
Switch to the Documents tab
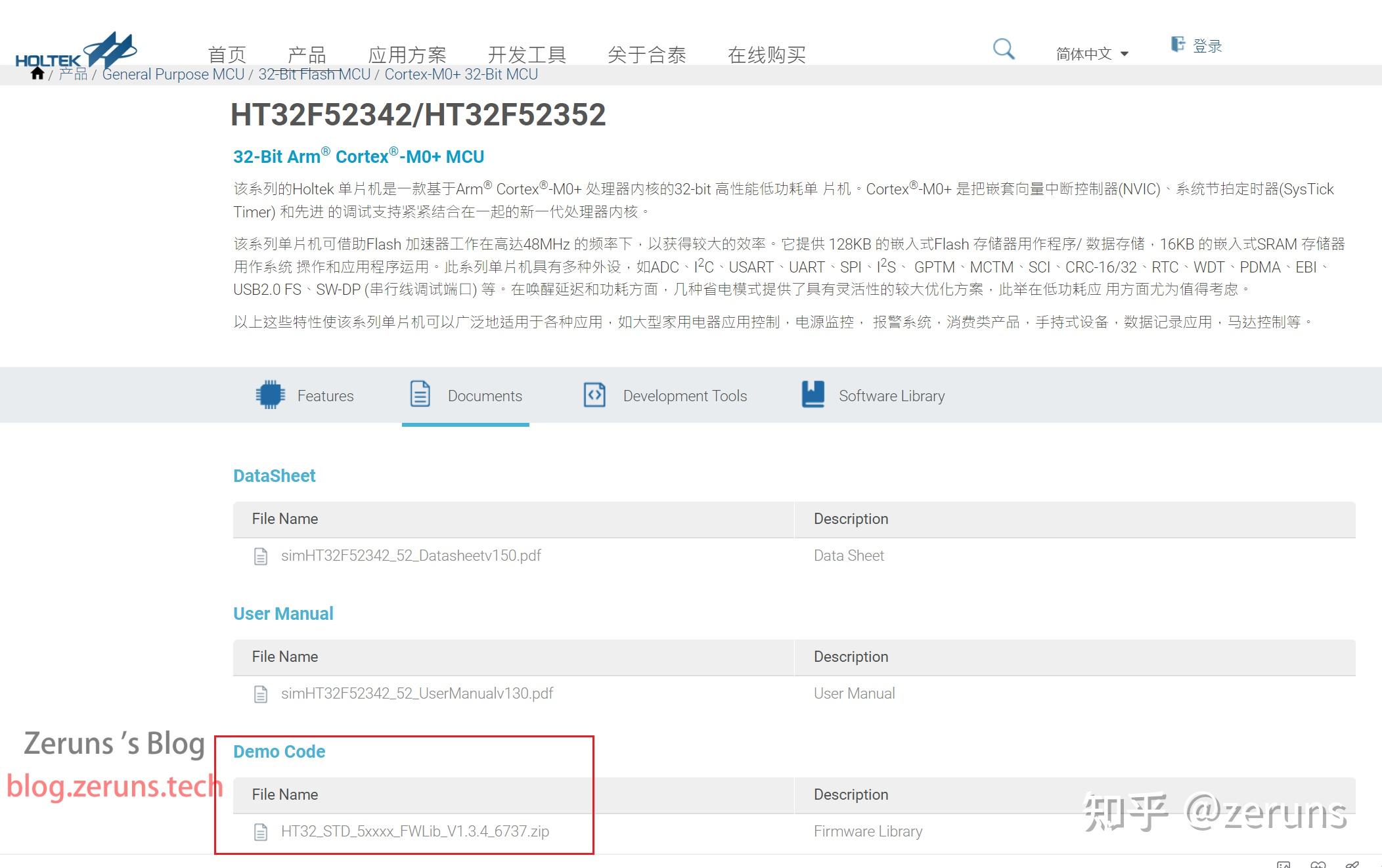point(485,395)
